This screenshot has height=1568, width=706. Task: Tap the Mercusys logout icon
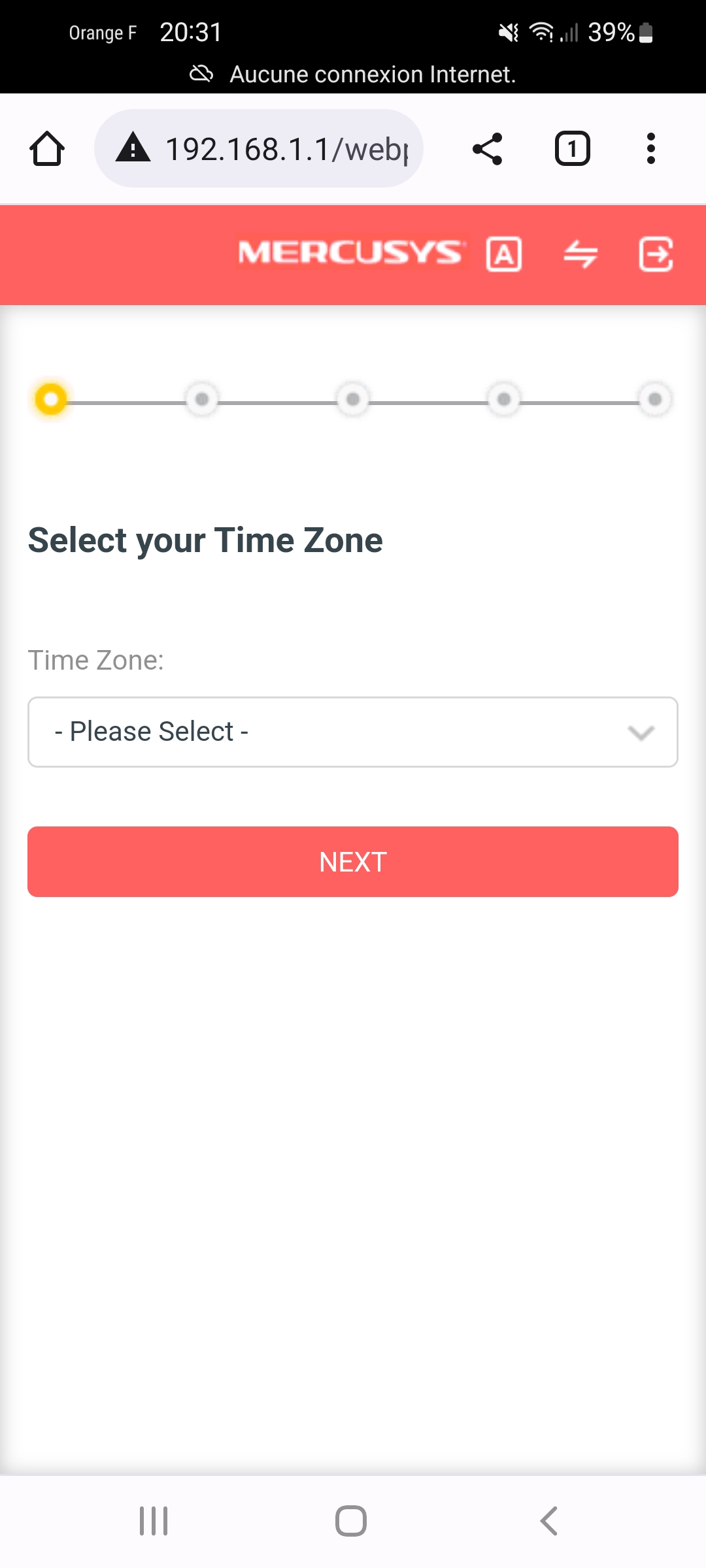tap(656, 254)
